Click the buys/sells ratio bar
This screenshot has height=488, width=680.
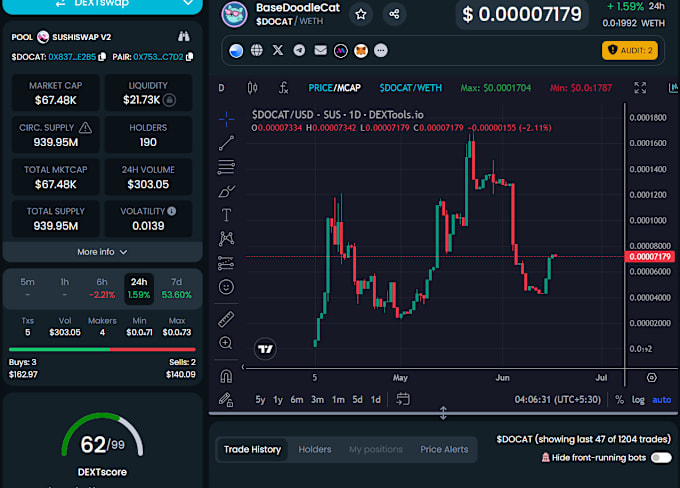click(x=102, y=349)
